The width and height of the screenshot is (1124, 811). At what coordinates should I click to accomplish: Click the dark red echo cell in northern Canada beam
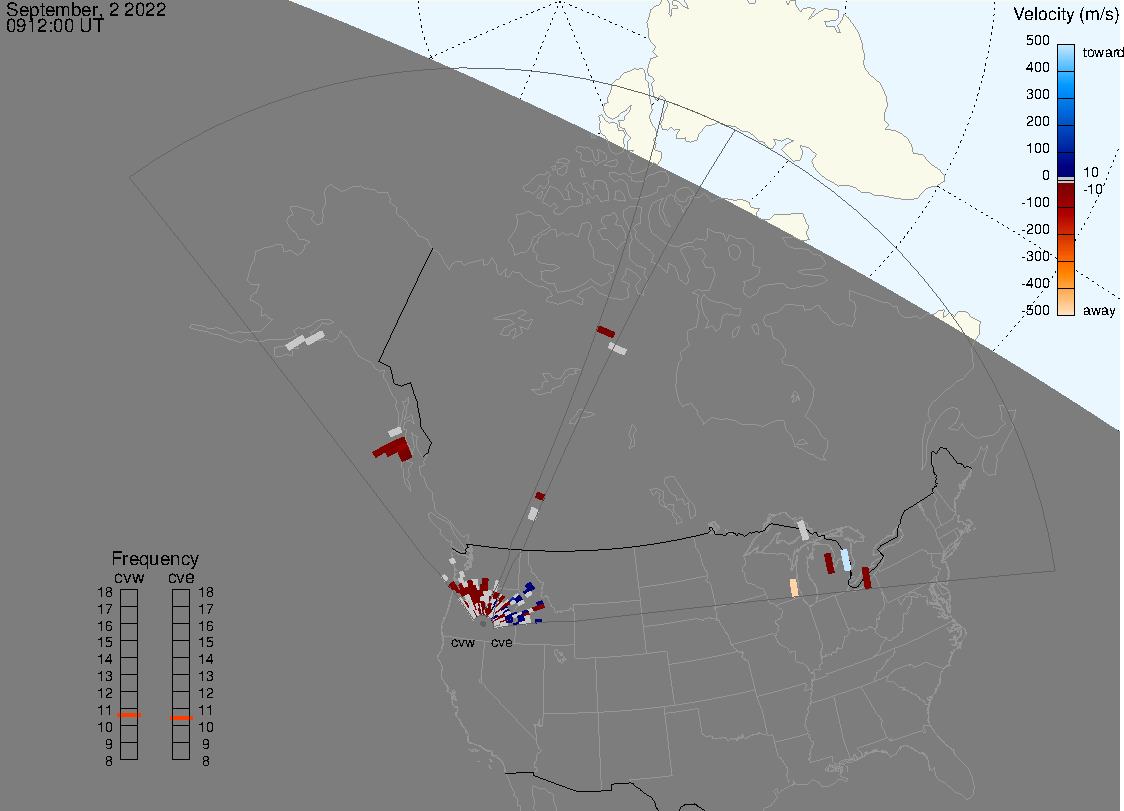pyautogui.click(x=606, y=331)
